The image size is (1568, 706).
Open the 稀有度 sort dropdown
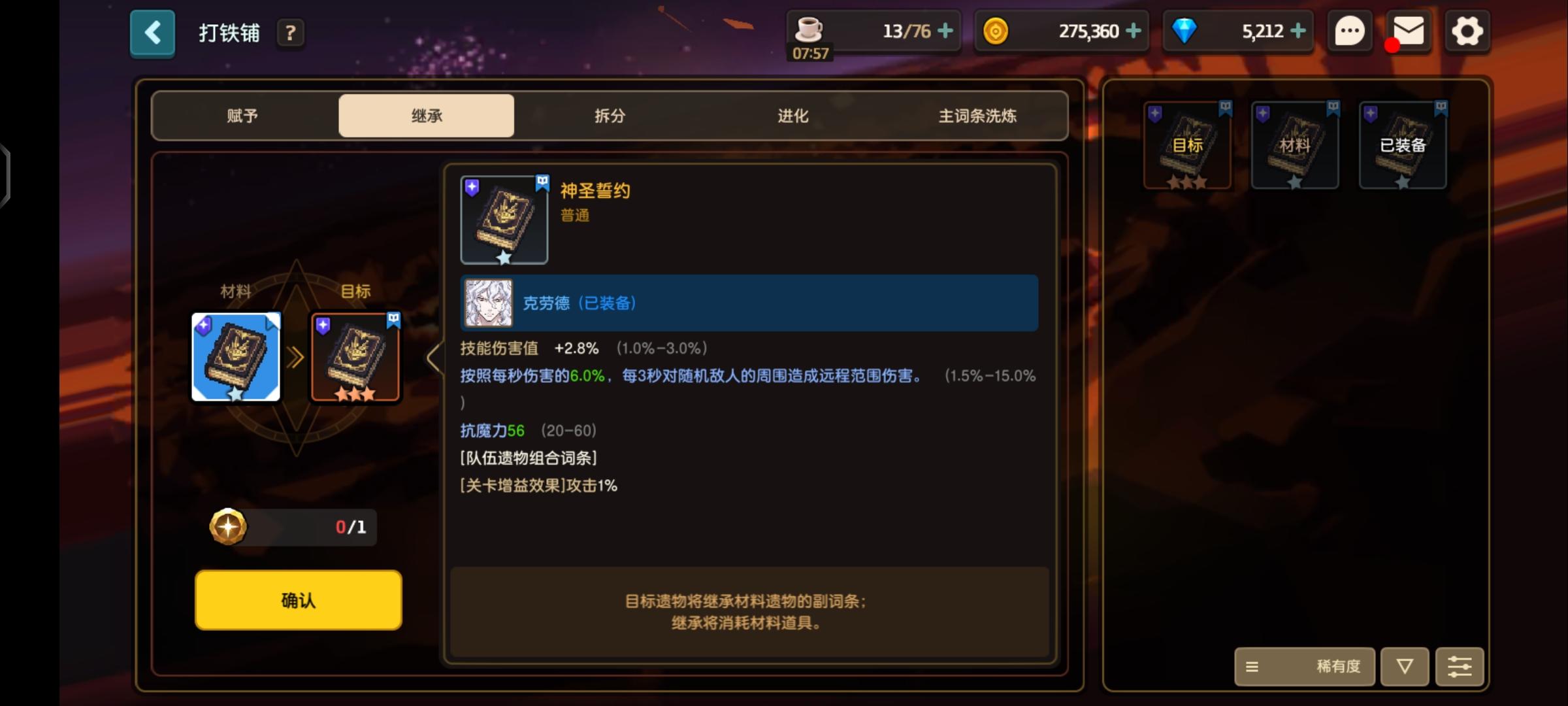(x=1305, y=667)
